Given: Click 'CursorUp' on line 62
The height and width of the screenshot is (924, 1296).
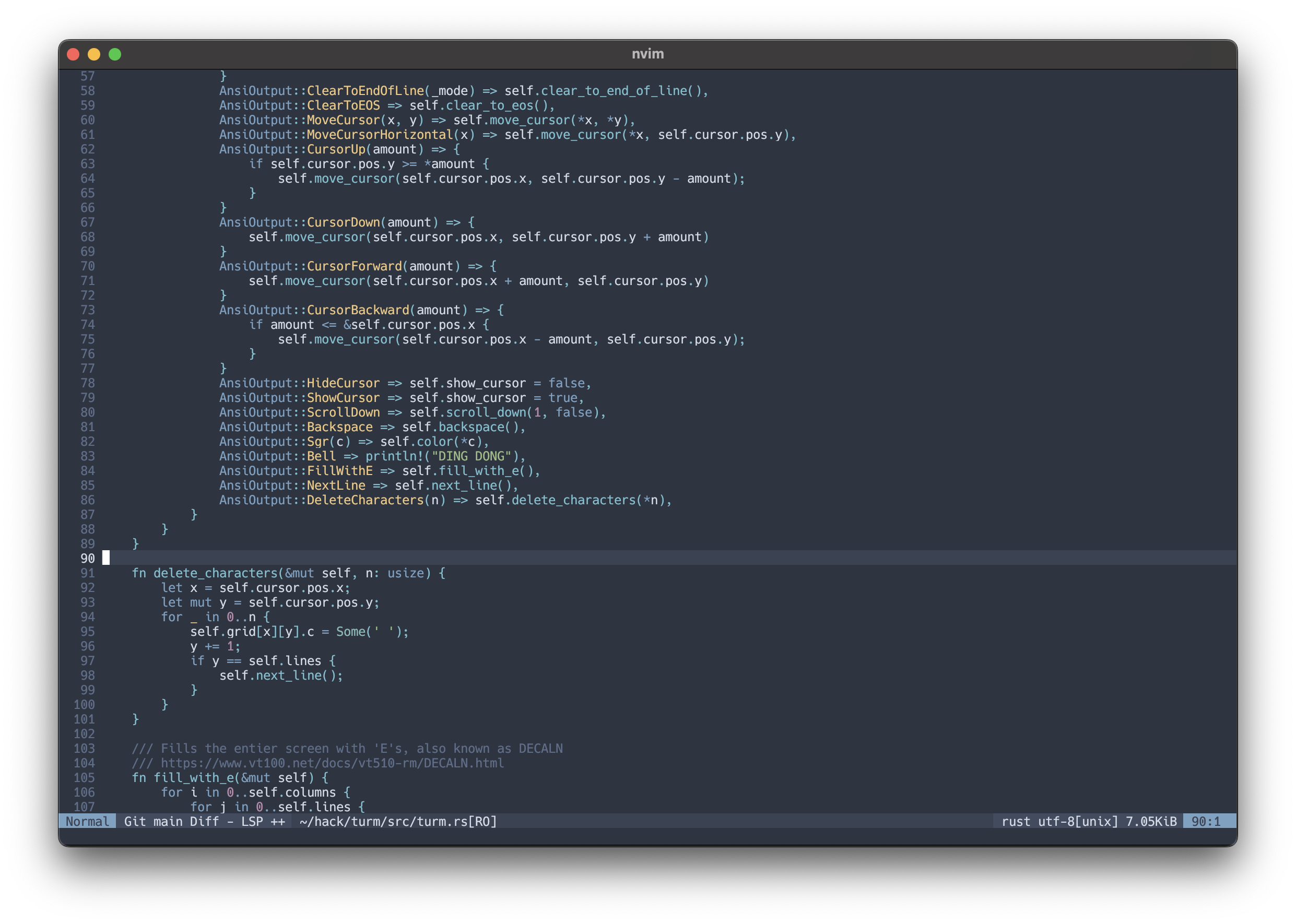Looking at the screenshot, I should tap(336, 149).
